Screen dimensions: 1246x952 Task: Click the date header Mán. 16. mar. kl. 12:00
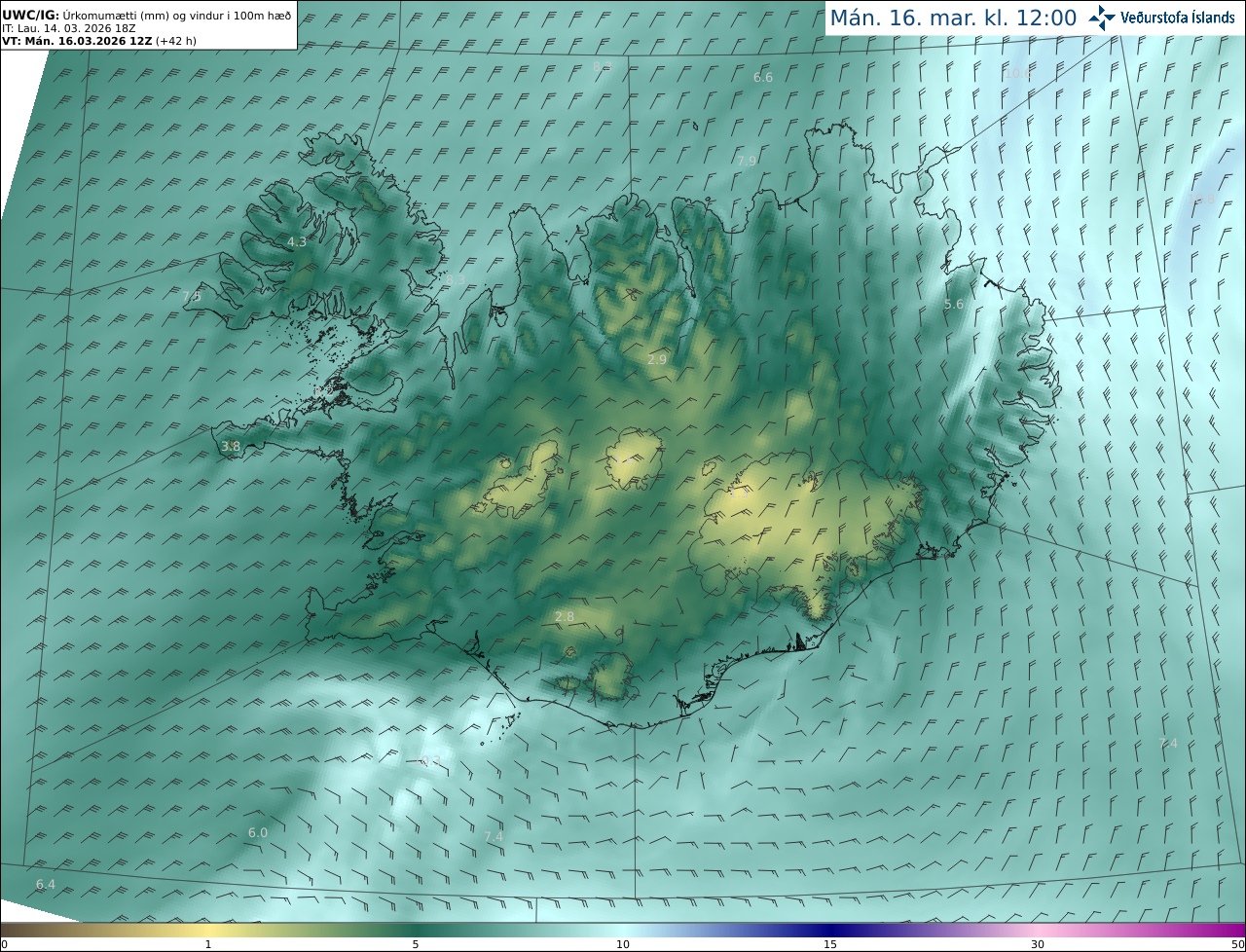(953, 18)
